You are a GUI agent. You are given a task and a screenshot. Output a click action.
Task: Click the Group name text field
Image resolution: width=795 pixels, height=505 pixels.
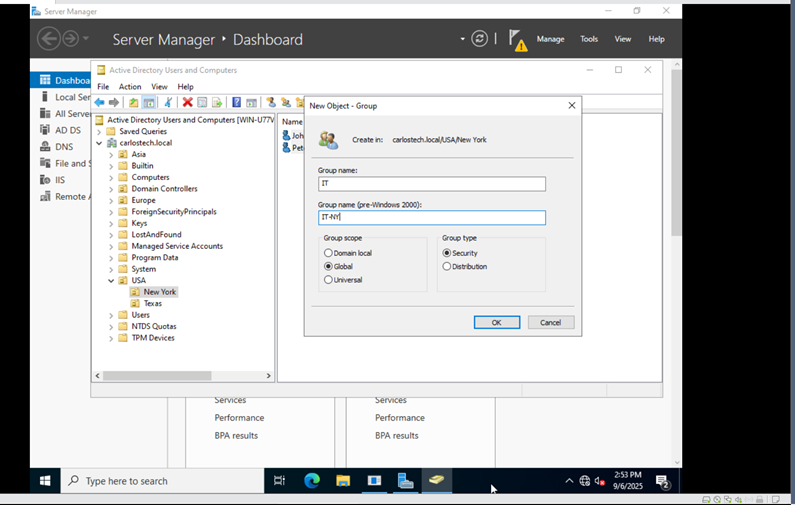[431, 184]
